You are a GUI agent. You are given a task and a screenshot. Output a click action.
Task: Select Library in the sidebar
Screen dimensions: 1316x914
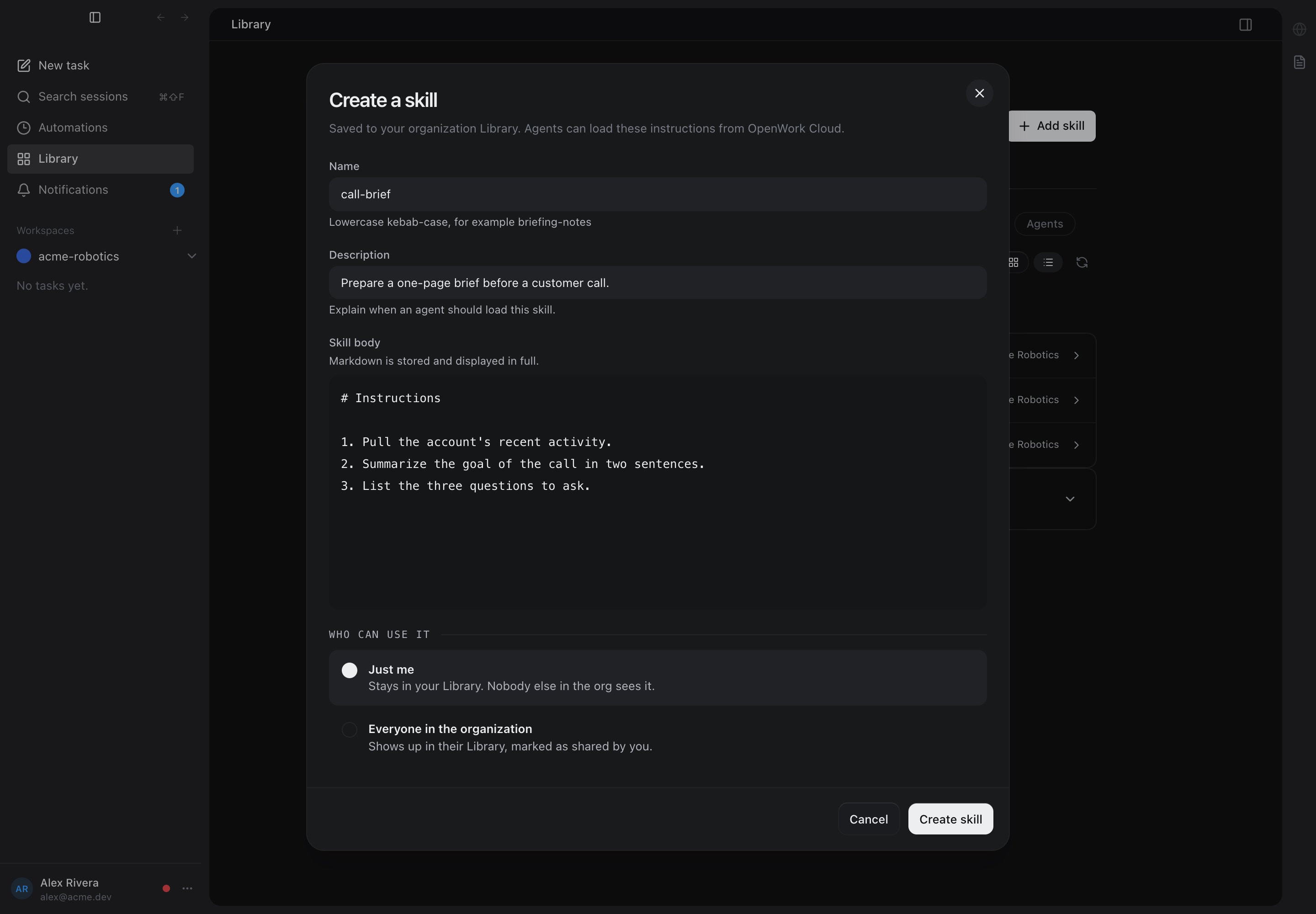click(x=100, y=159)
